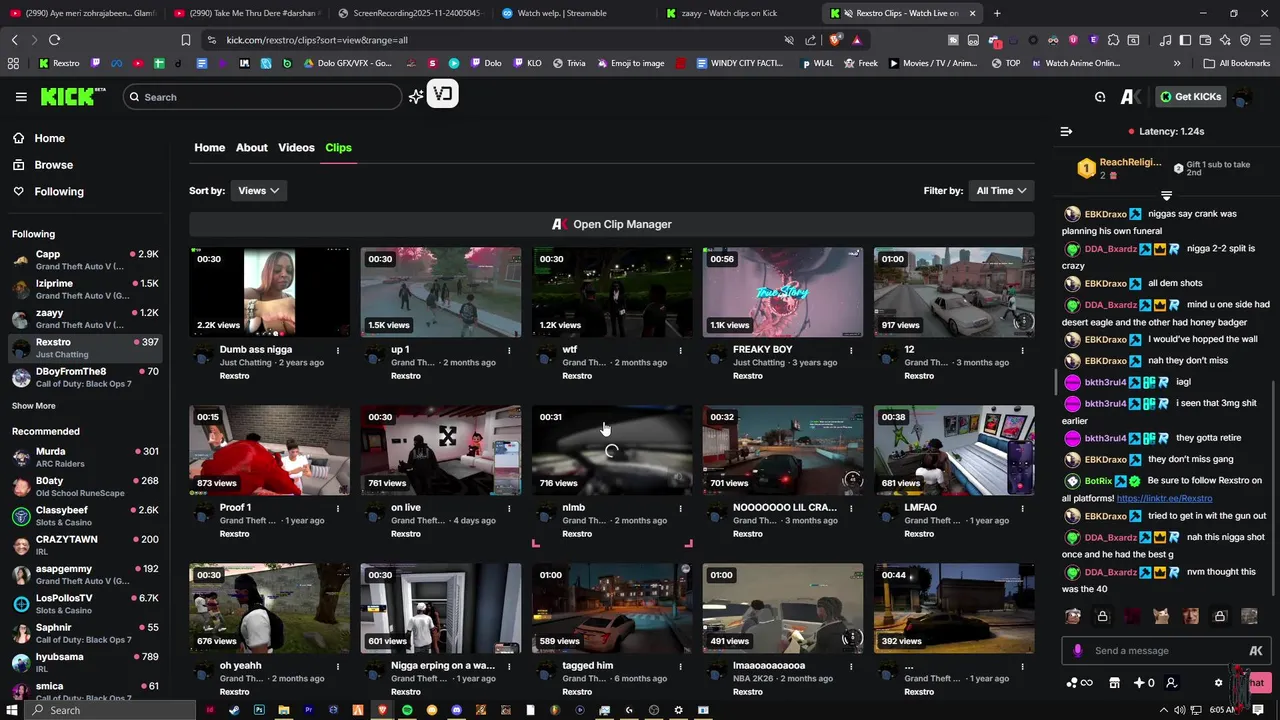Switch to the Videos tab
The height and width of the screenshot is (720, 1280).
coord(296,147)
